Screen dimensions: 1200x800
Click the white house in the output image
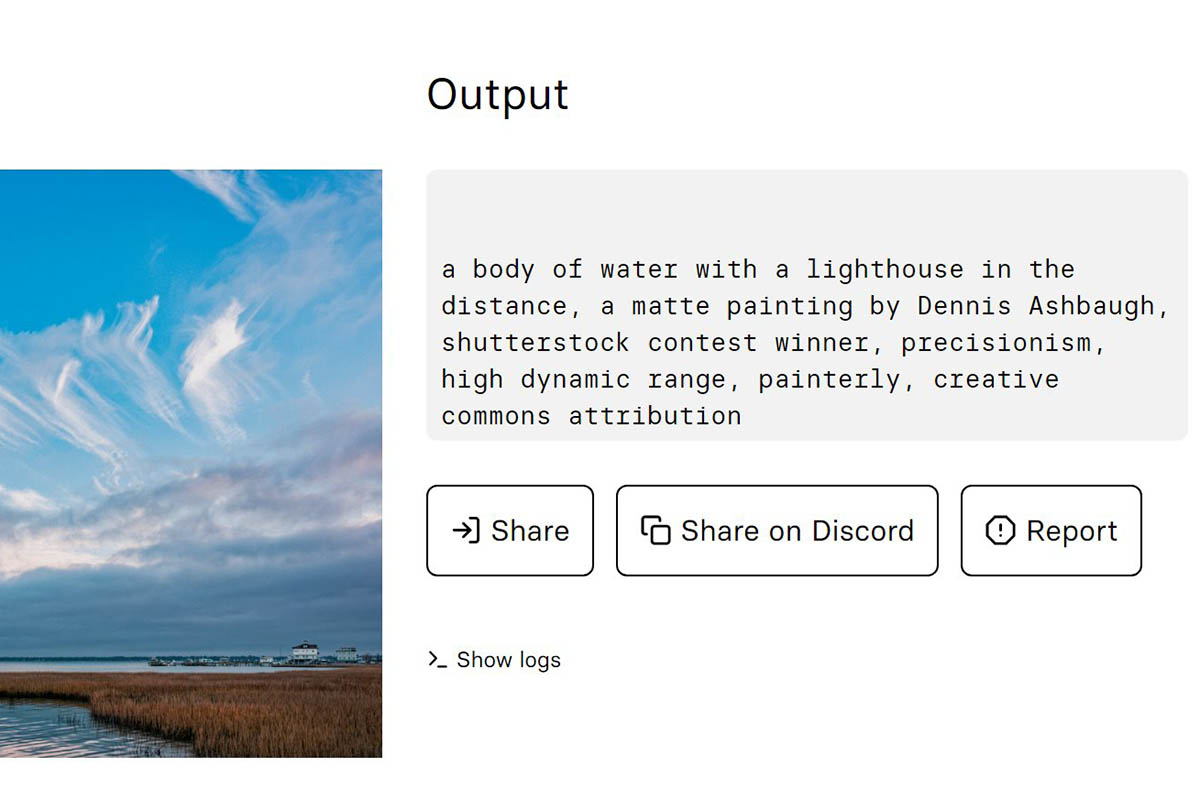point(304,652)
